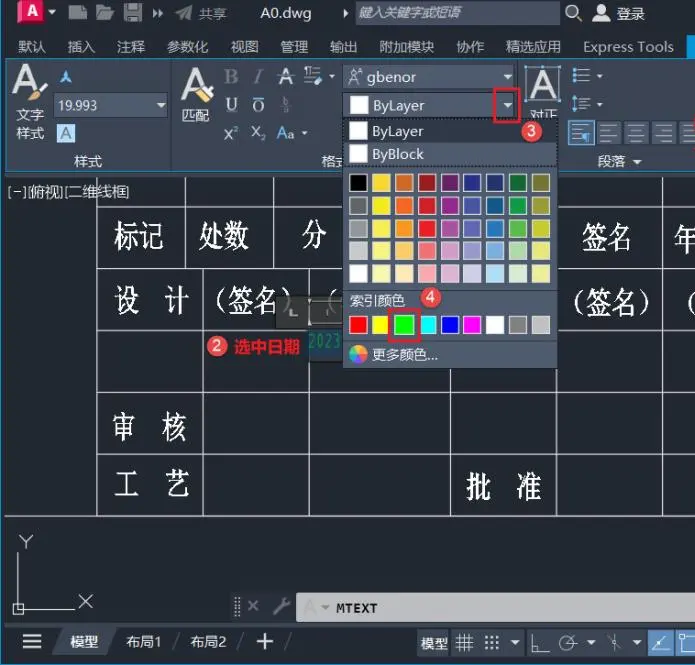Switch to the 布局1 layout tab

click(x=143, y=642)
